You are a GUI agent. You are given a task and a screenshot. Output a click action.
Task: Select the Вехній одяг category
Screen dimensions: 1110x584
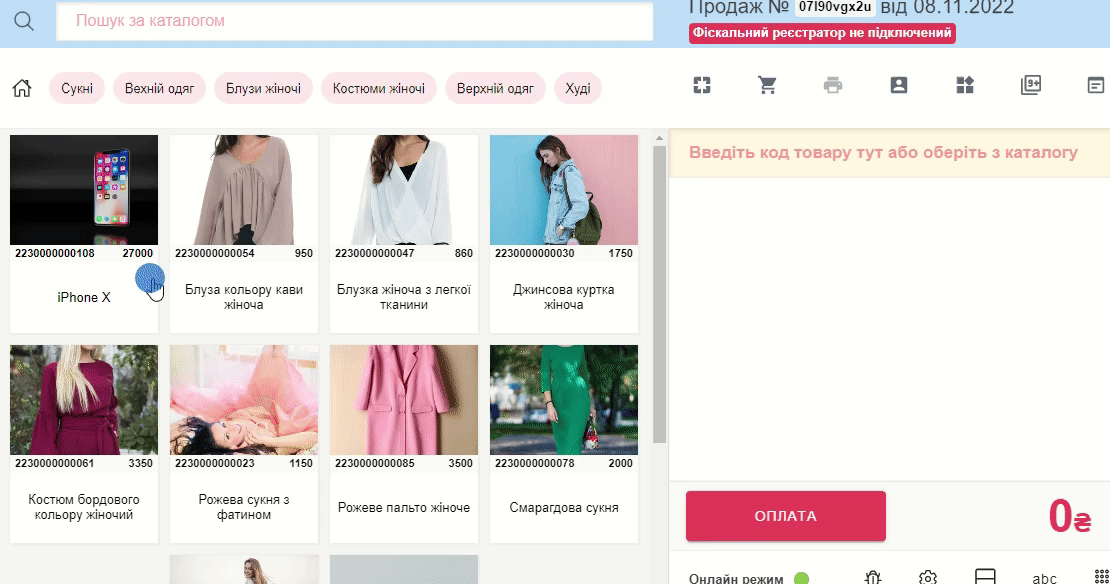[159, 88]
